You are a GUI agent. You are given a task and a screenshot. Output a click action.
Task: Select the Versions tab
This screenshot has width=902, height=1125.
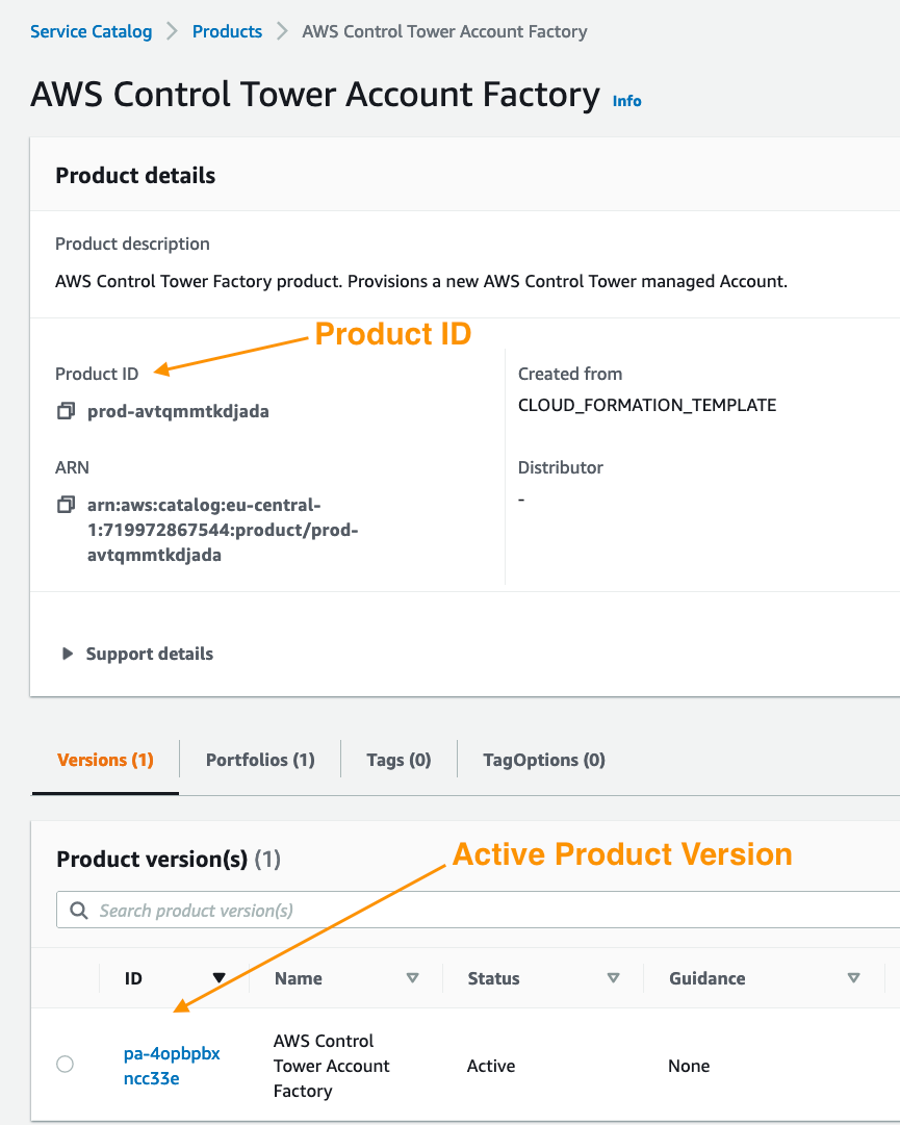click(x=105, y=759)
